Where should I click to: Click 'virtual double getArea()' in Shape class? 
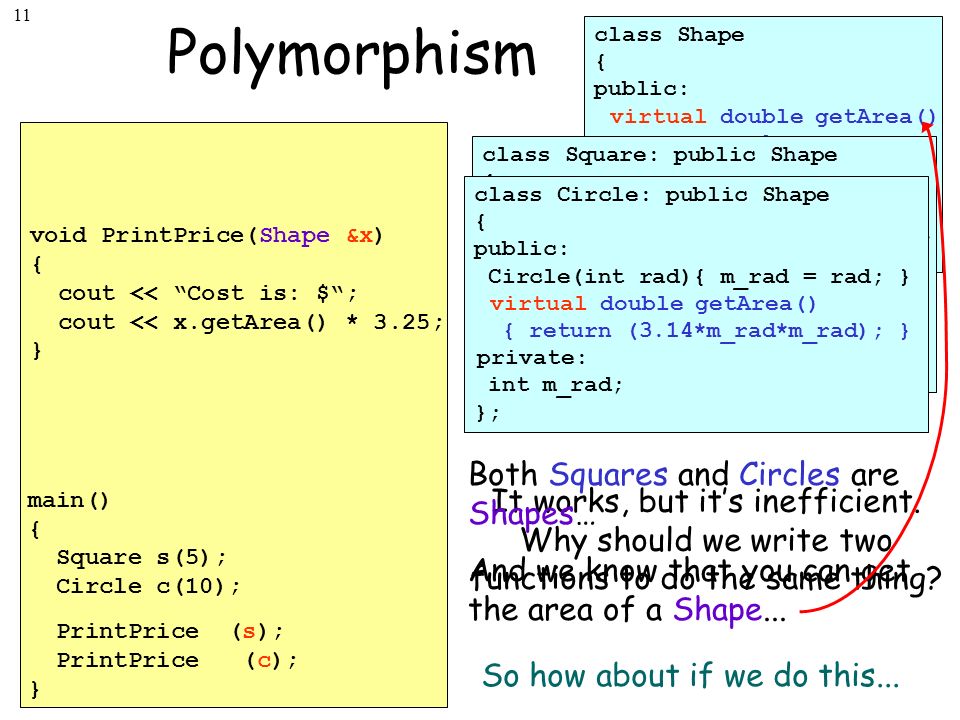(773, 116)
